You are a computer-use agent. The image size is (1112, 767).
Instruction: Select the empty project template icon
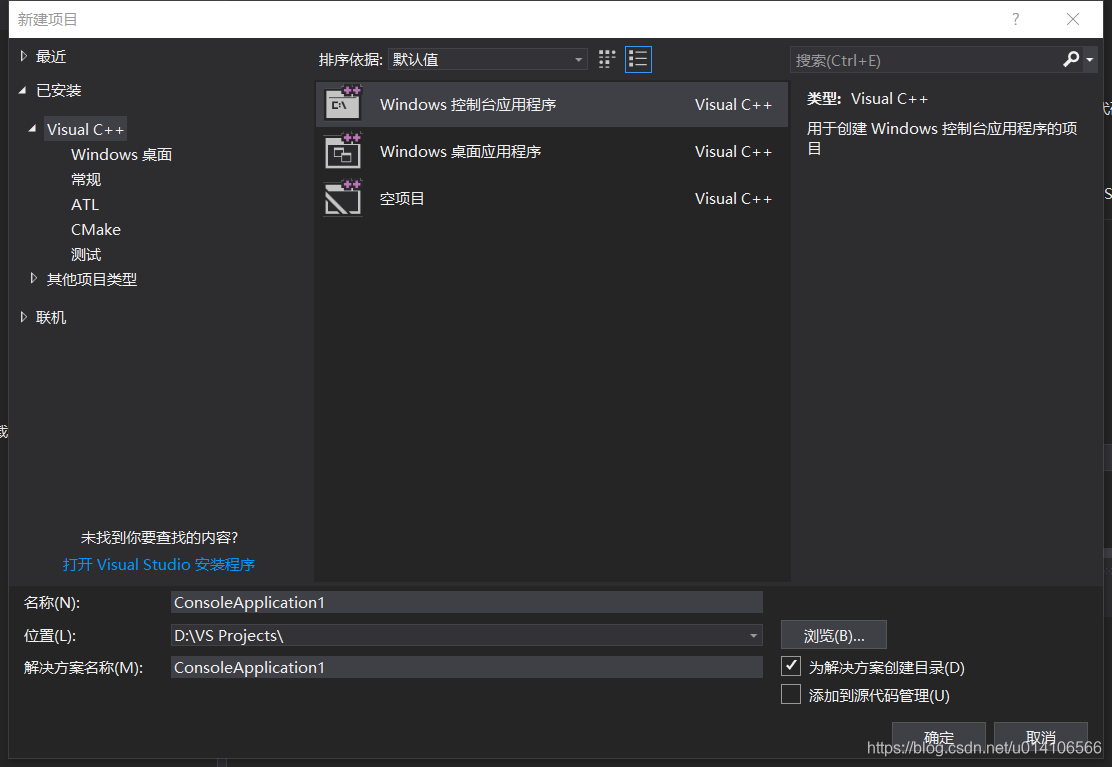click(343, 198)
